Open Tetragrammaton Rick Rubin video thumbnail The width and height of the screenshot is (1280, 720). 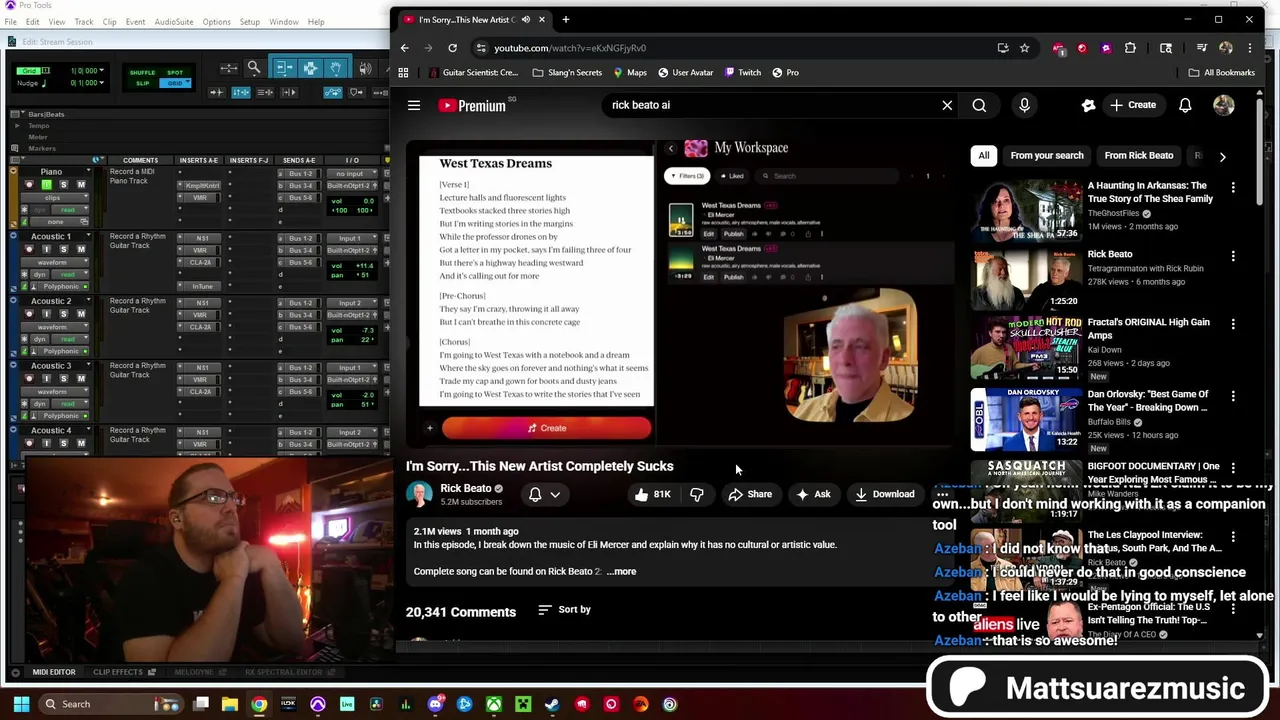[x=1026, y=279]
